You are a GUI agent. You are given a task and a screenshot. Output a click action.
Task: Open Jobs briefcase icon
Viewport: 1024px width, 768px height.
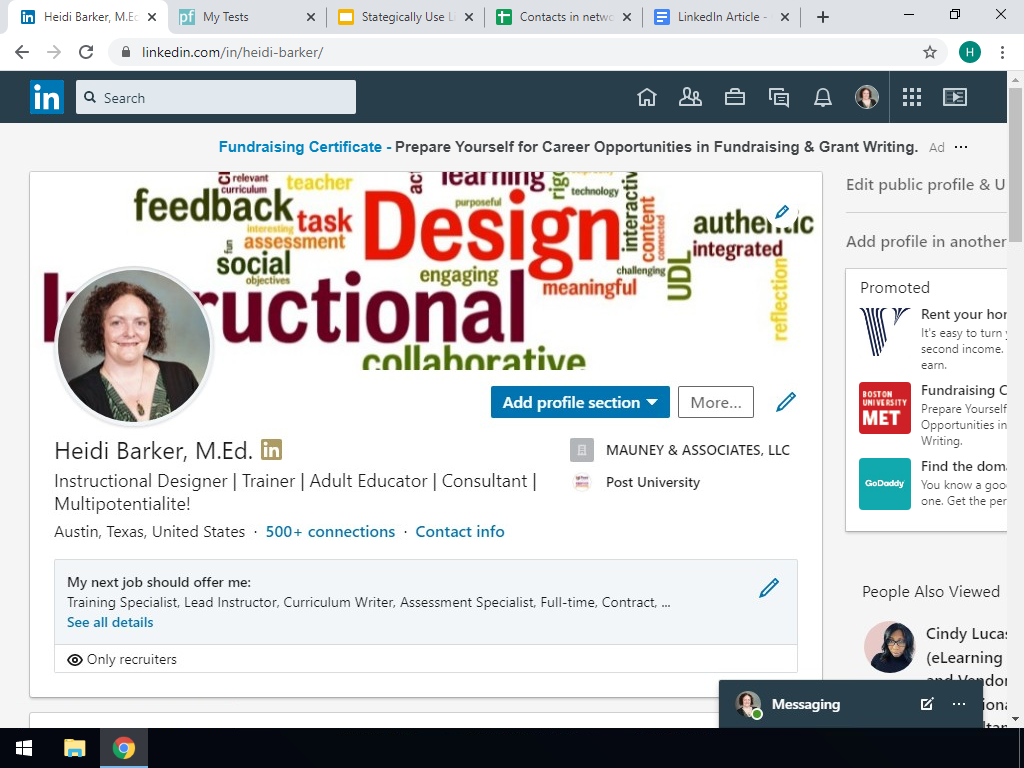[x=735, y=97]
